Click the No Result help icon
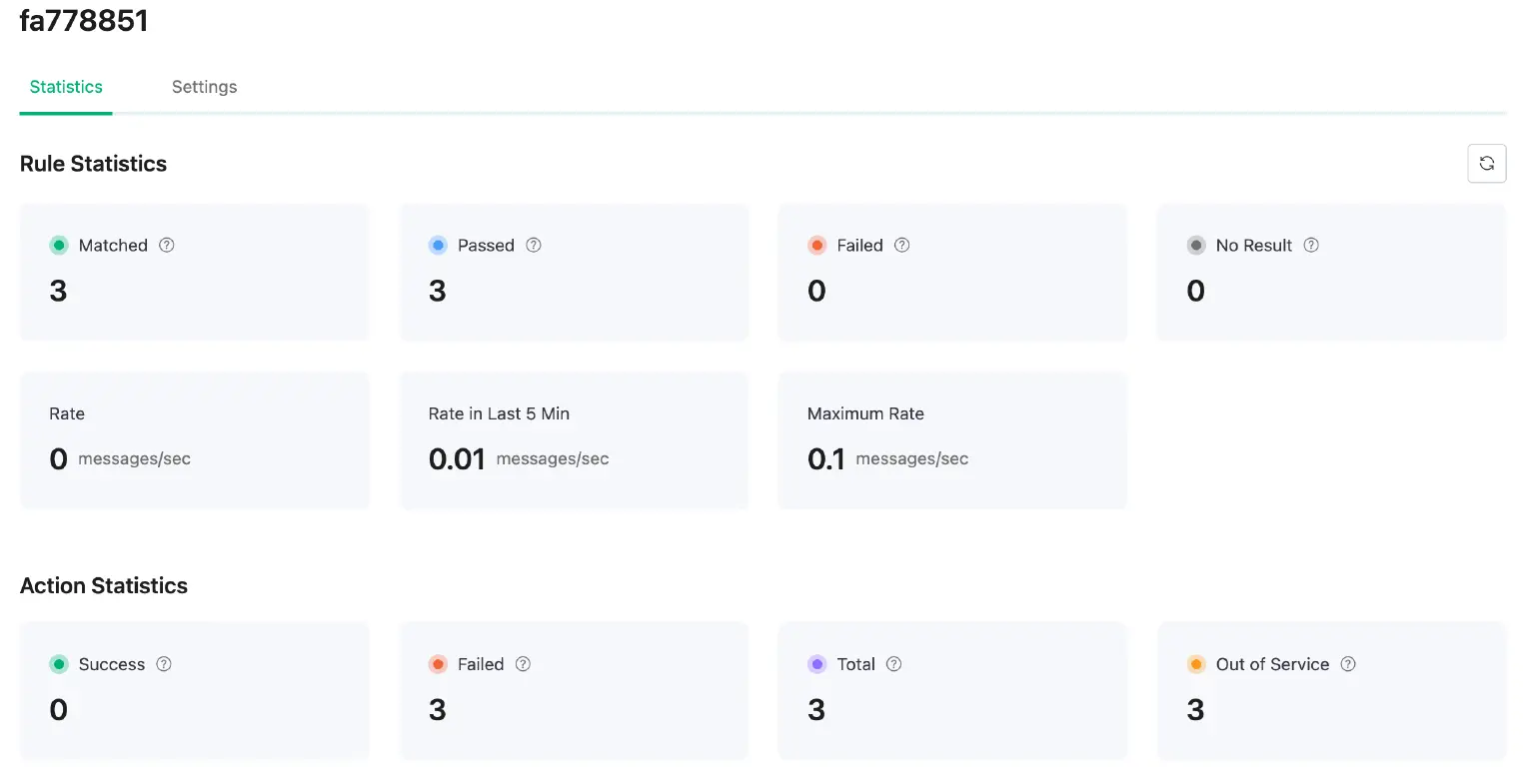Viewport: 1535px width, 784px height. point(1310,245)
